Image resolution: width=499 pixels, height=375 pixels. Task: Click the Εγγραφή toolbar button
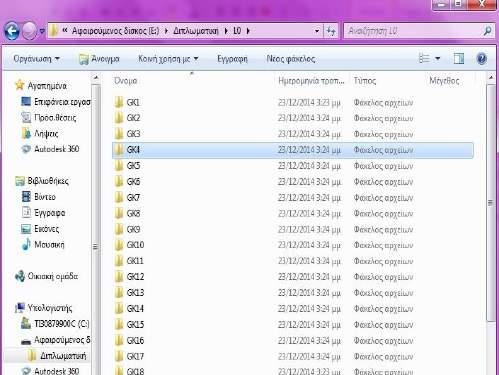[232, 59]
